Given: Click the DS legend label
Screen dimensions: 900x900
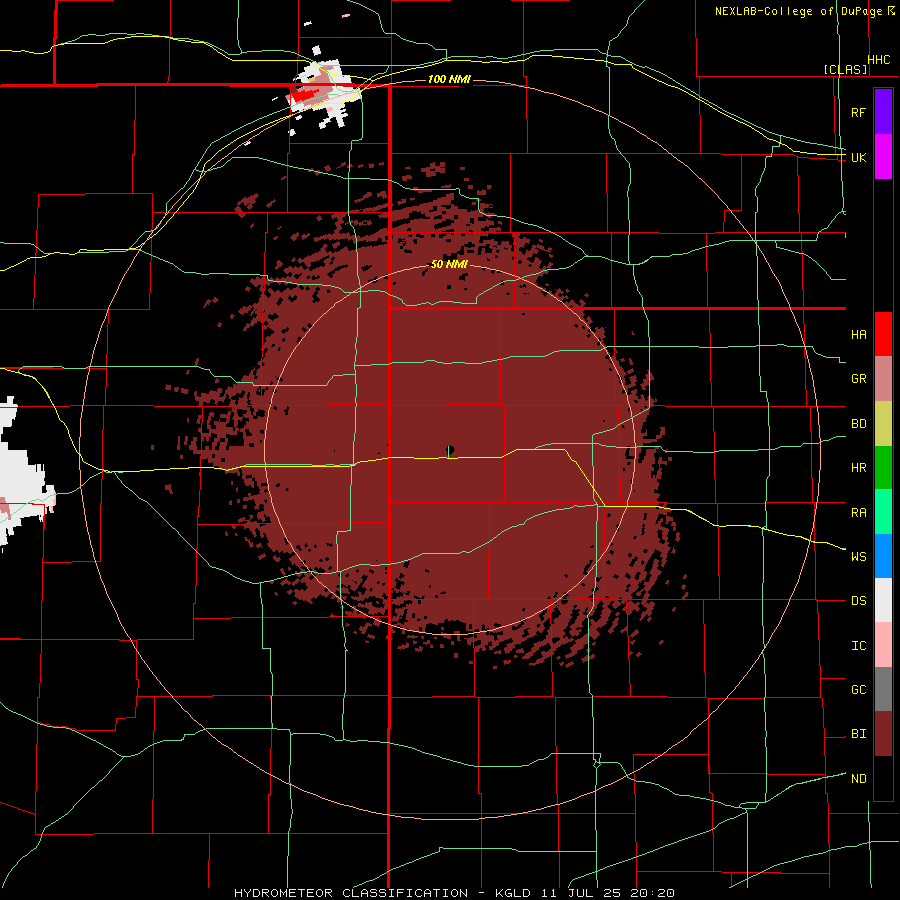Looking at the screenshot, I should click(858, 600).
